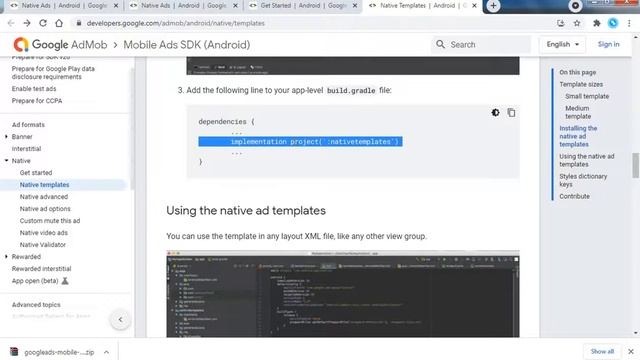Open Native advanced page
The image size is (640, 360).
[44, 197]
